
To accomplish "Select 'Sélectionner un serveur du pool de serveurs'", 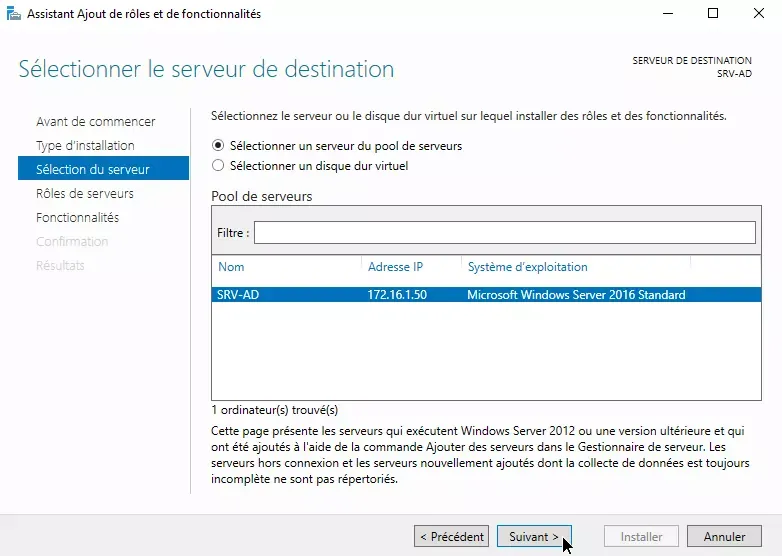I will coord(219,146).
